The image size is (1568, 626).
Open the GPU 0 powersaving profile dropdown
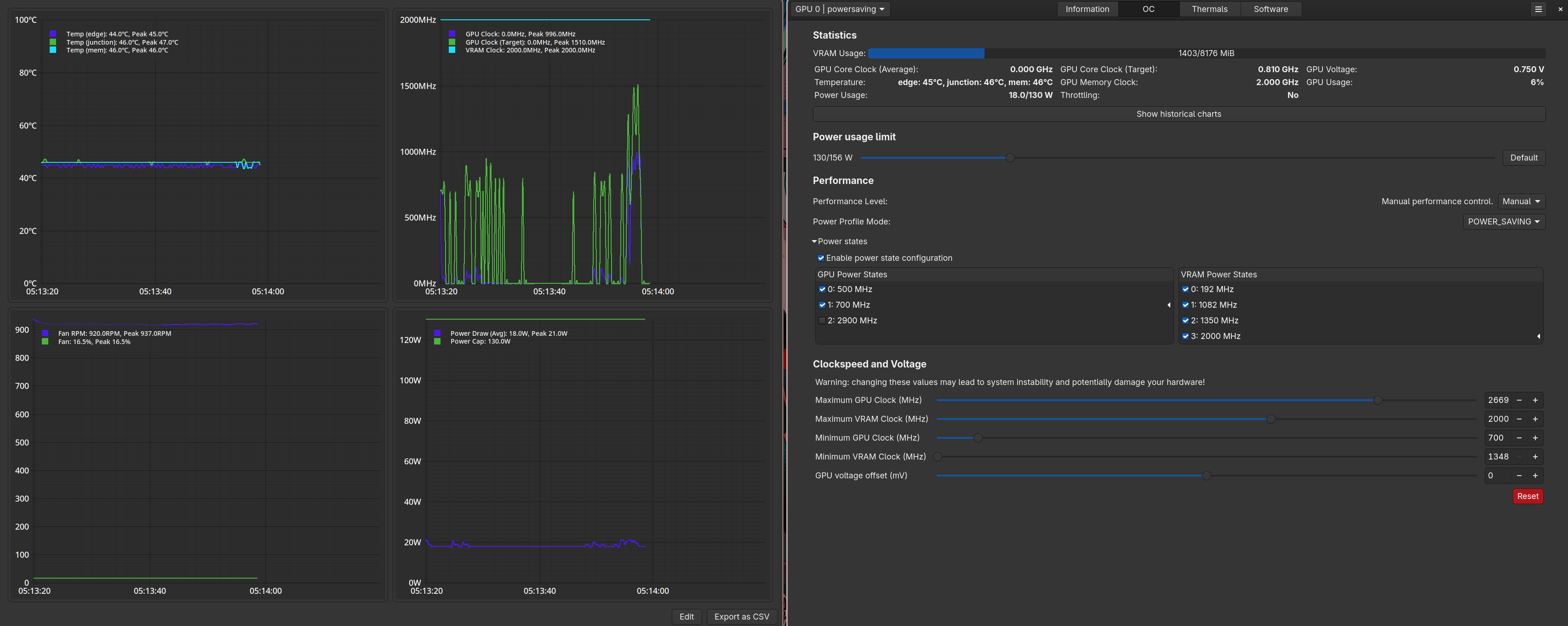tap(840, 9)
